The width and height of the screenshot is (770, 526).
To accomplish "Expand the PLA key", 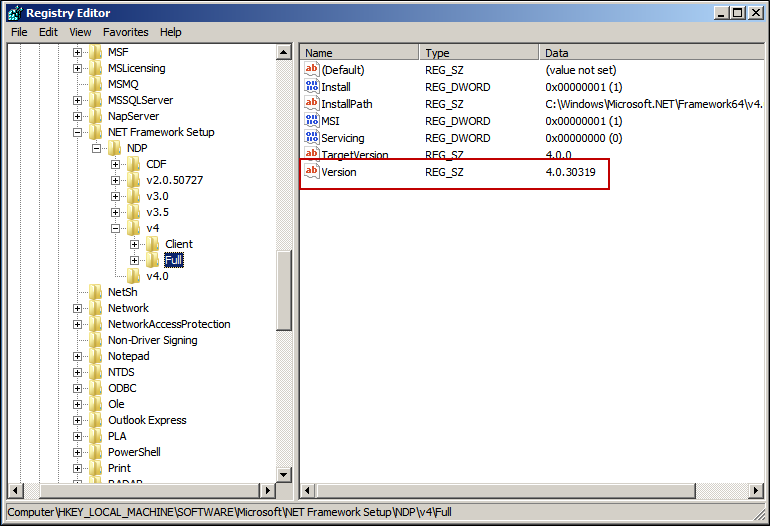I will (x=77, y=436).
